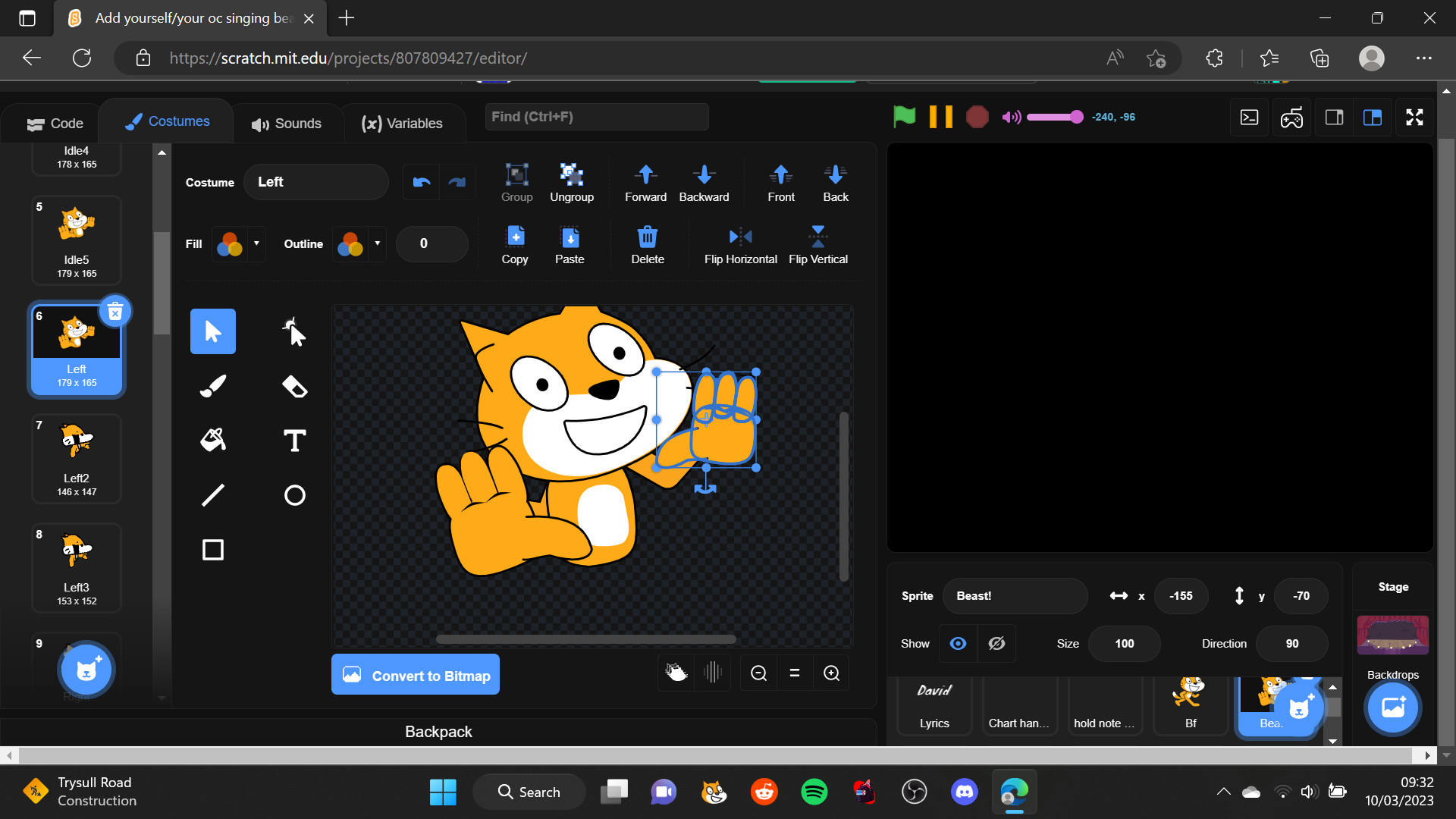The image size is (1456, 819).
Task: Enter fullscreen stage mode
Action: tap(1414, 117)
